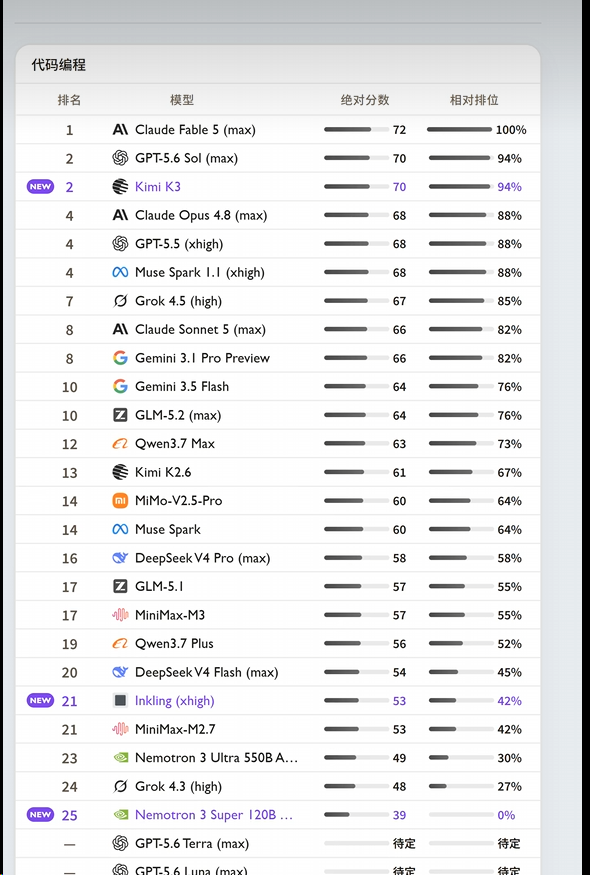Click the NVIDIA logo beside Nemotron 3 Ultra
The height and width of the screenshot is (875, 590).
tap(120, 758)
